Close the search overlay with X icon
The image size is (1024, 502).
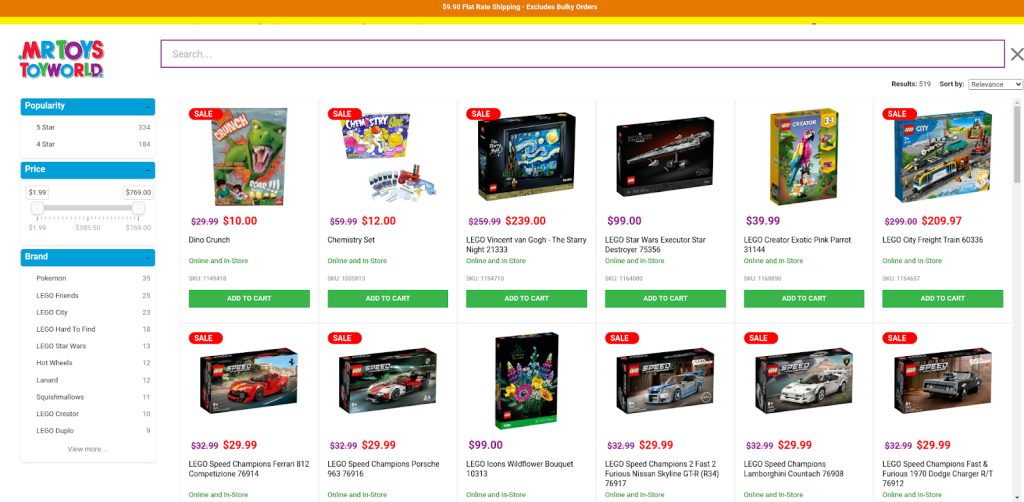click(1016, 54)
